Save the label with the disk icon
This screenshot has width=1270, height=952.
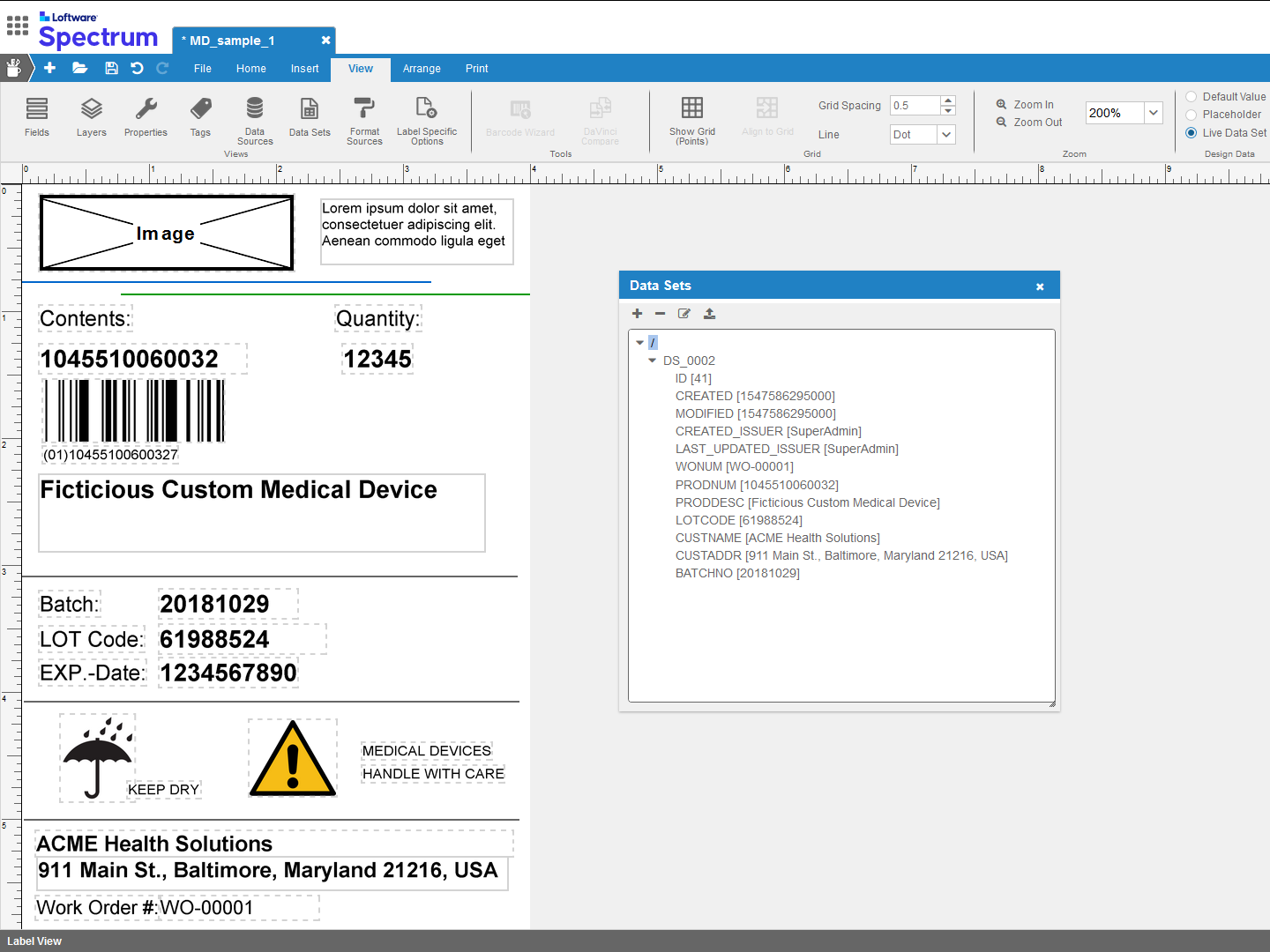111,68
